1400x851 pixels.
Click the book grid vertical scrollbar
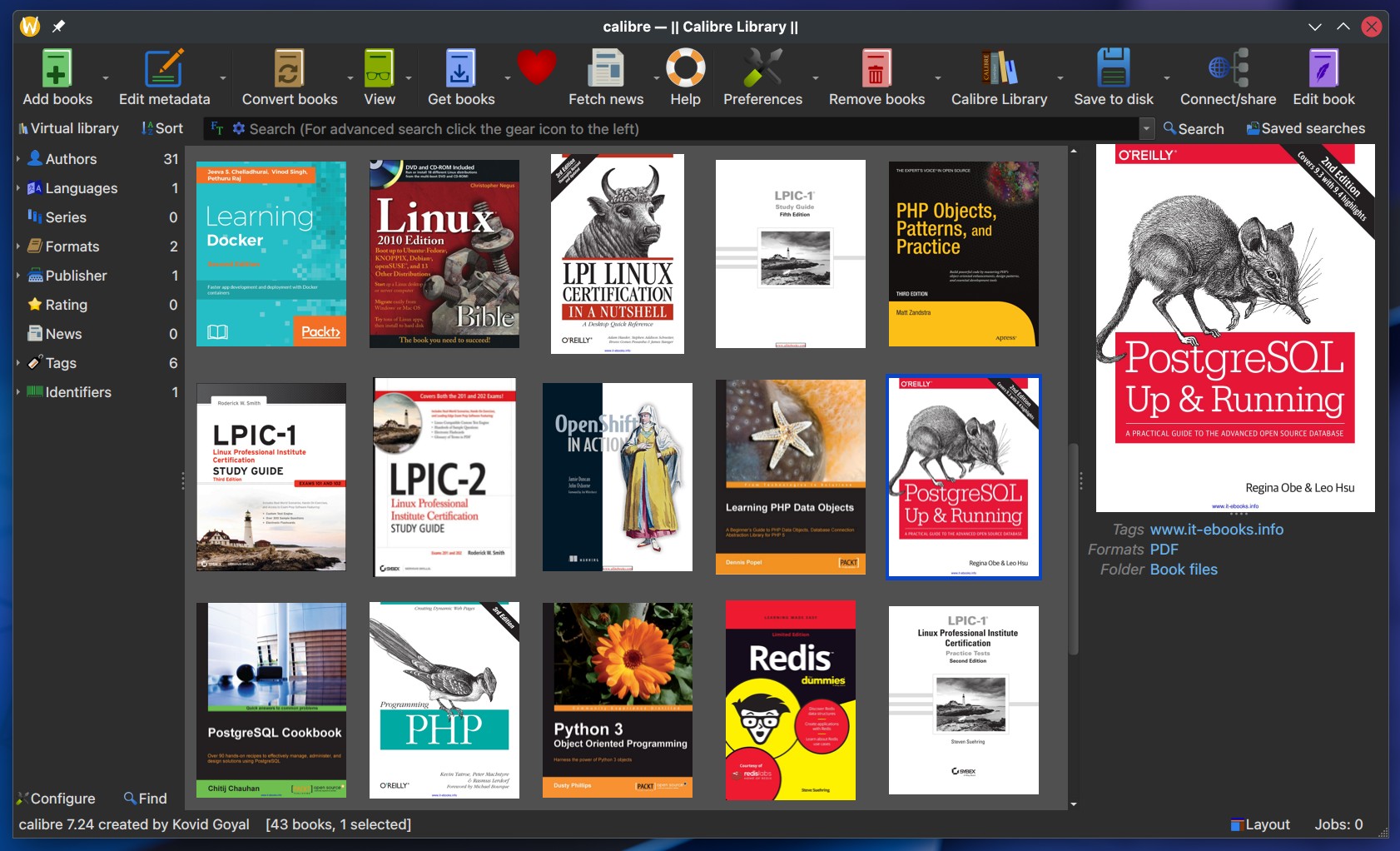[1074, 550]
